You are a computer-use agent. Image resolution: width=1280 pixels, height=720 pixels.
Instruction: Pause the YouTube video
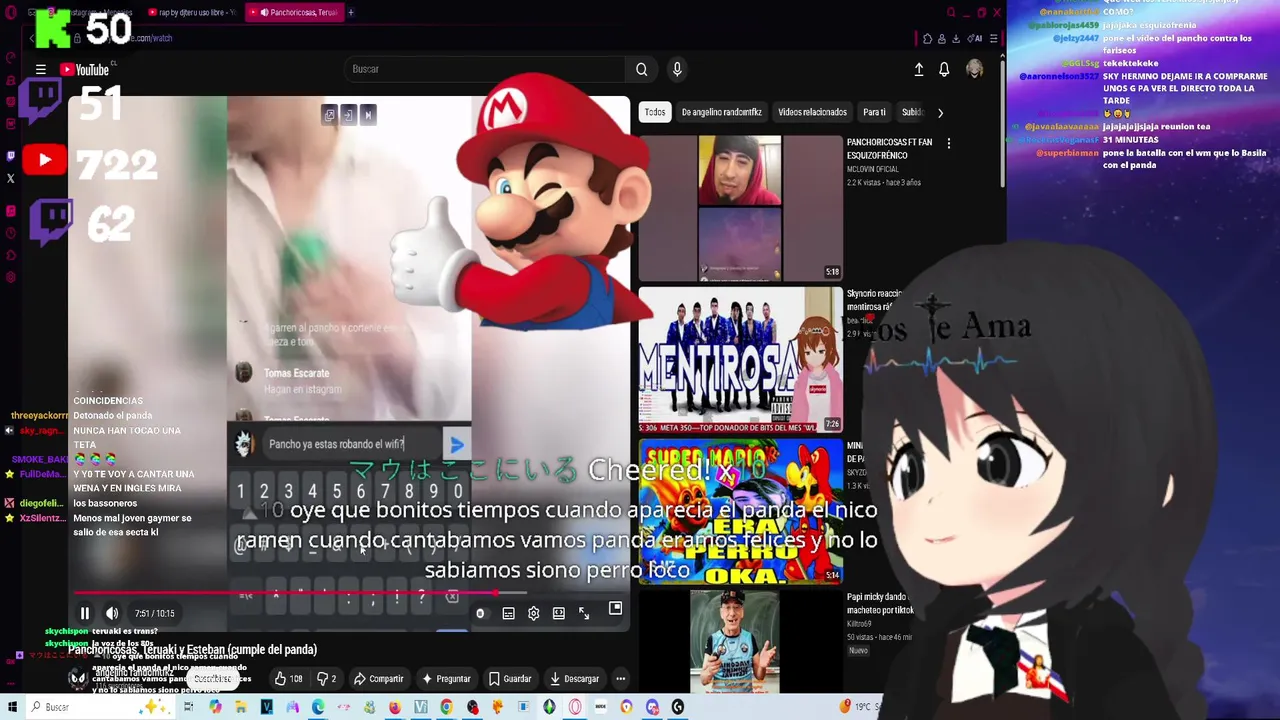(x=85, y=613)
